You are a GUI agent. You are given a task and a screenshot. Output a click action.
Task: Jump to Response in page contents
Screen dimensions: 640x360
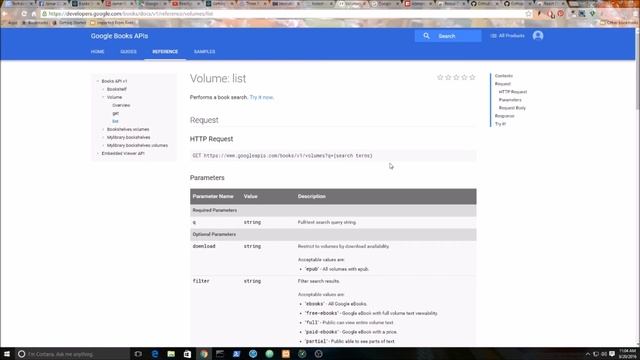click(x=504, y=116)
